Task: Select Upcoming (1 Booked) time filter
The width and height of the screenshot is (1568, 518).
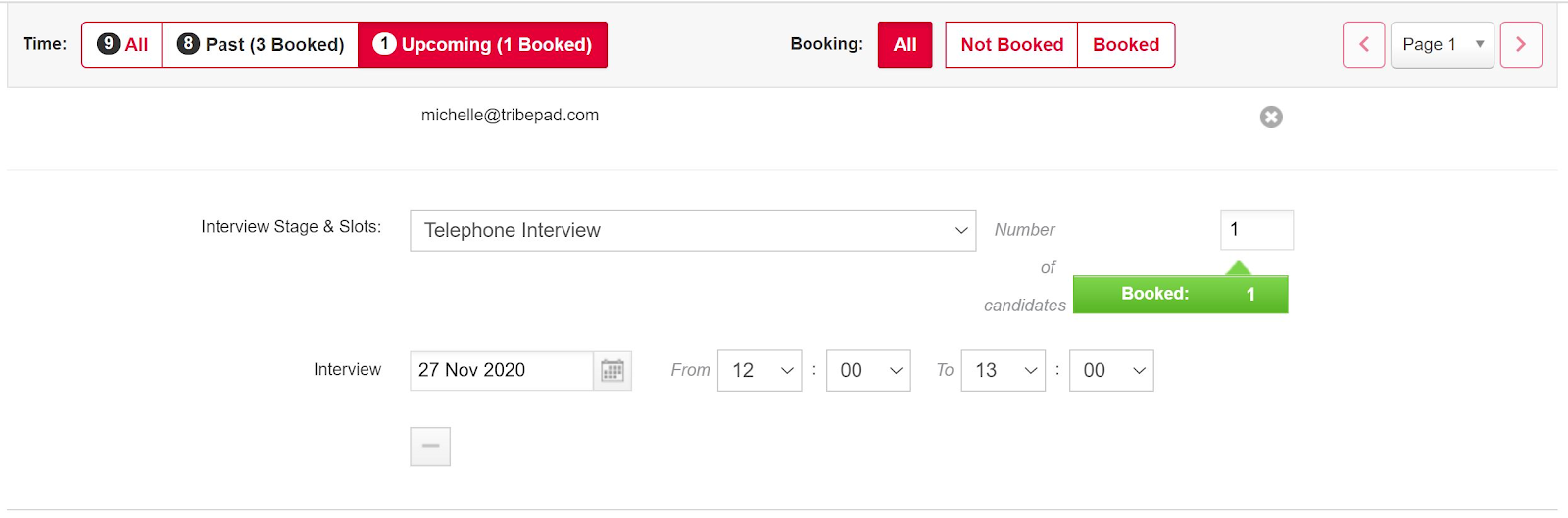Action: pos(483,45)
